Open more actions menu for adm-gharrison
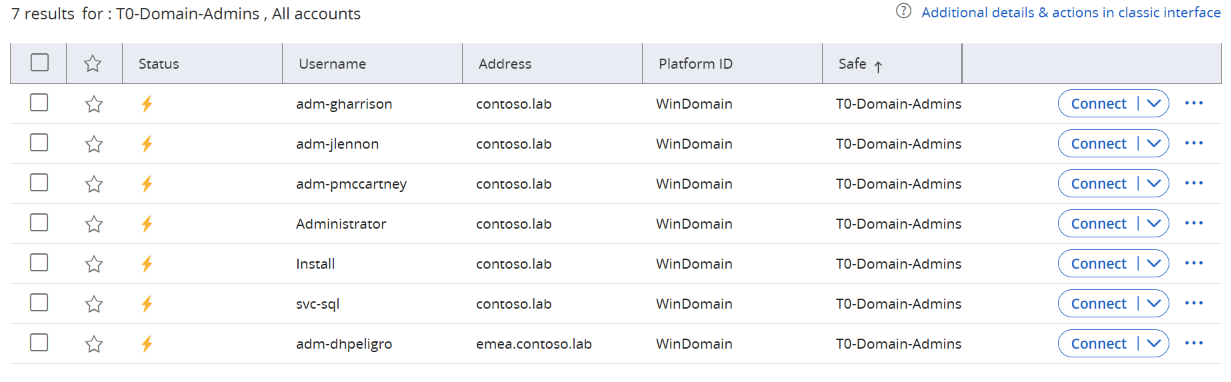The height and width of the screenshot is (382, 1231). point(1193,103)
